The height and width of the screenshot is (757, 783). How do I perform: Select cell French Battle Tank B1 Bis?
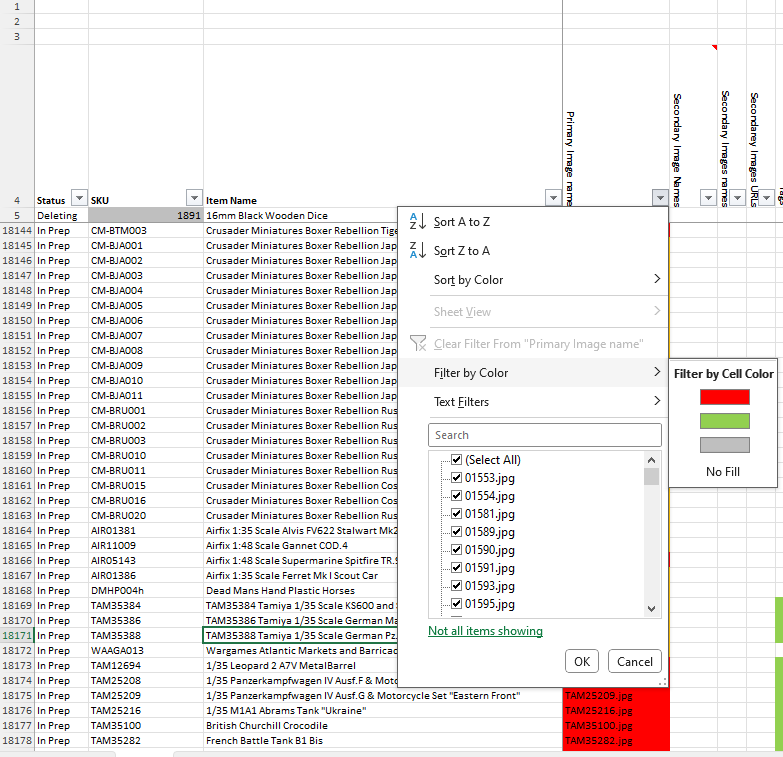pos(383,740)
